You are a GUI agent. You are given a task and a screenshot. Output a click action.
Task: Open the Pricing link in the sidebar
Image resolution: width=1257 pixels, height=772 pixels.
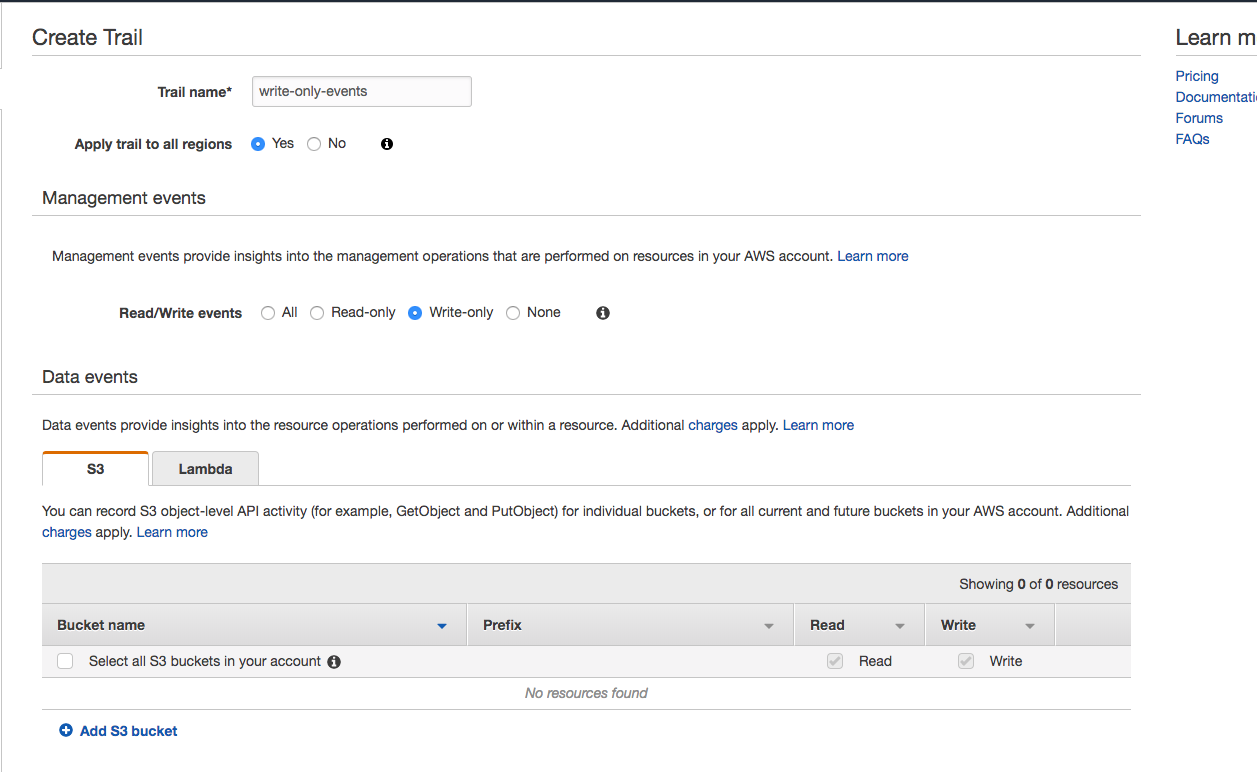(x=1196, y=75)
